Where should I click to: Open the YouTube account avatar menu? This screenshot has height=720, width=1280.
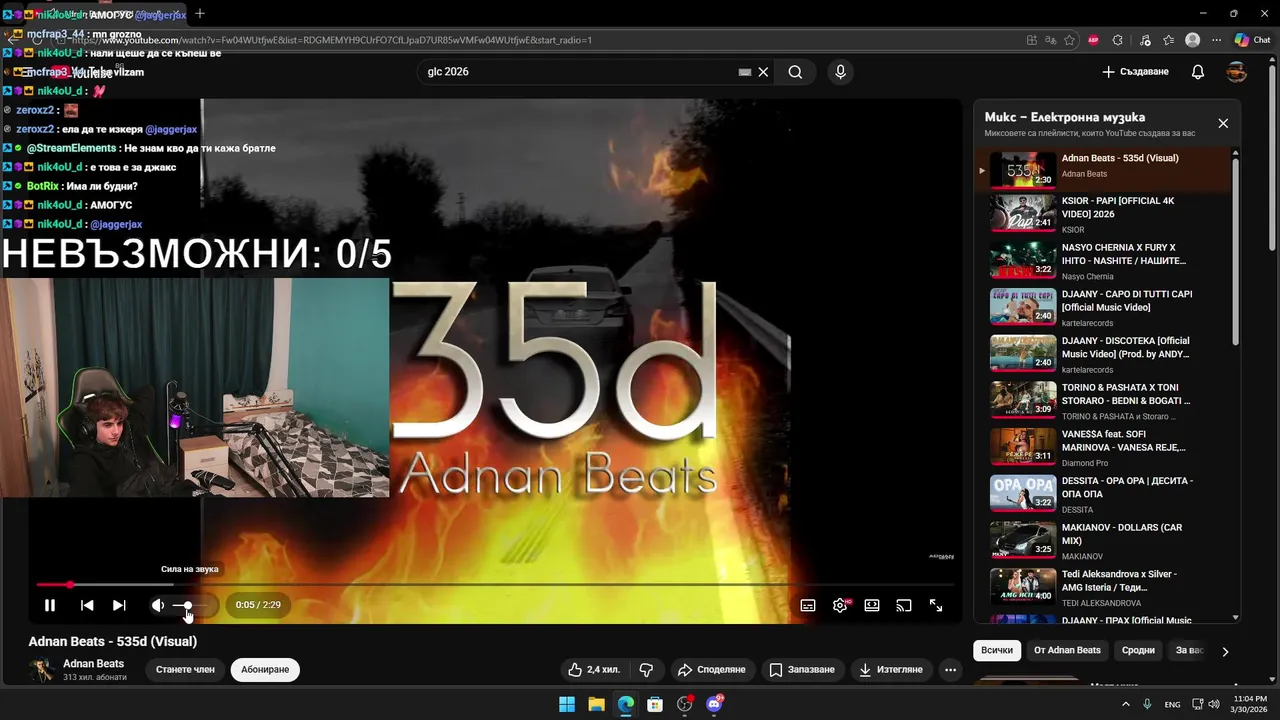click(x=1237, y=72)
